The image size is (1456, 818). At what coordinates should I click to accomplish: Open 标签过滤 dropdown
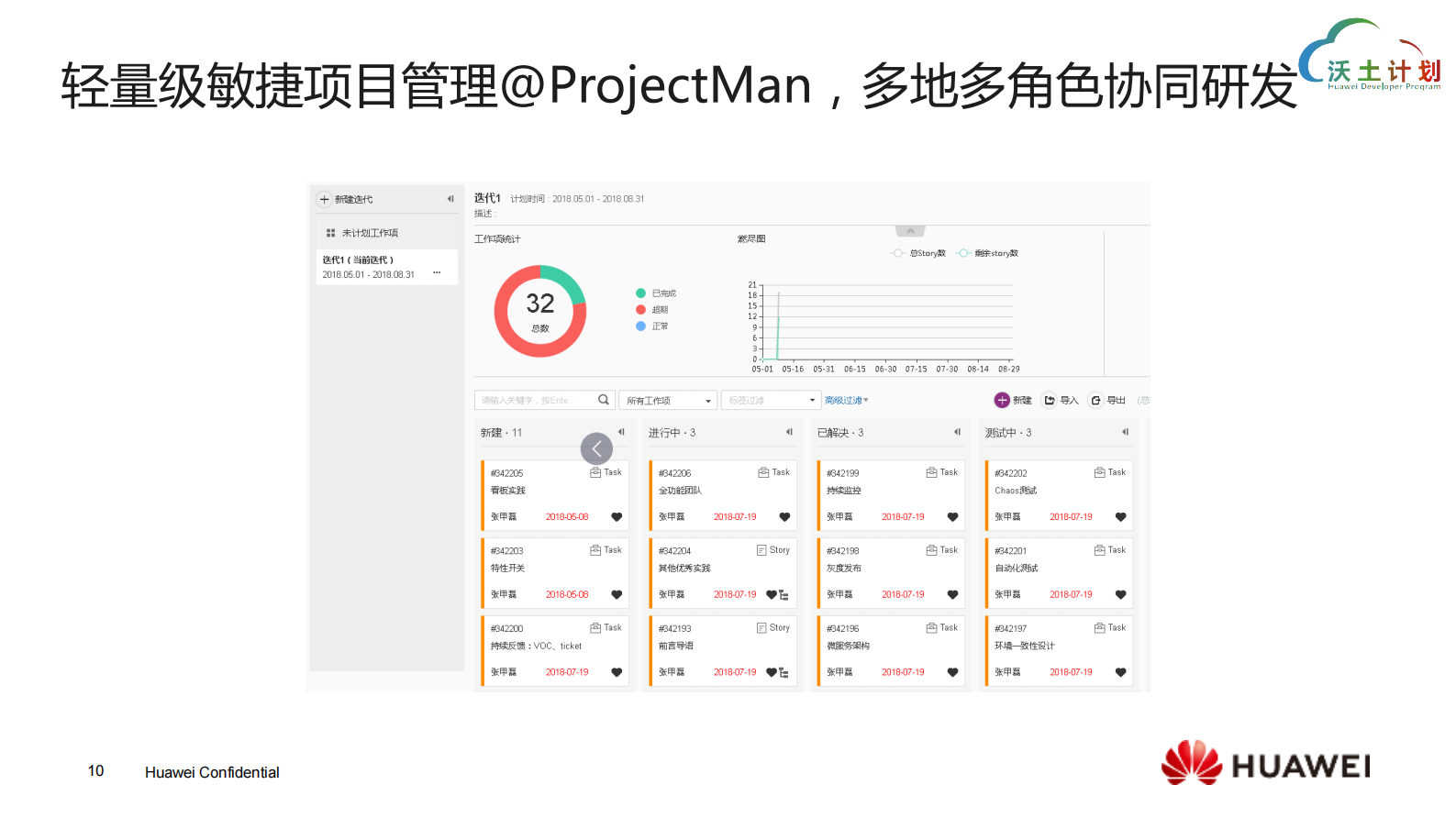tap(770, 400)
